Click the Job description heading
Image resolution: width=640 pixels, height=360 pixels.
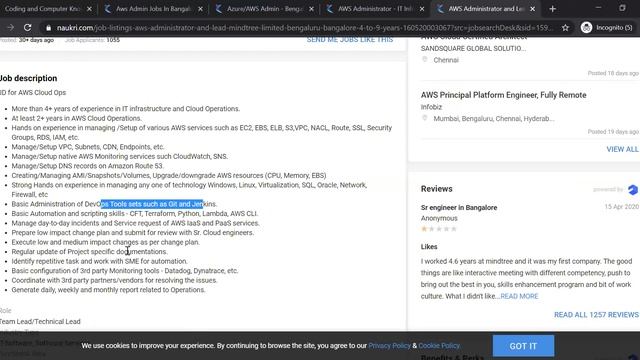coord(29,78)
